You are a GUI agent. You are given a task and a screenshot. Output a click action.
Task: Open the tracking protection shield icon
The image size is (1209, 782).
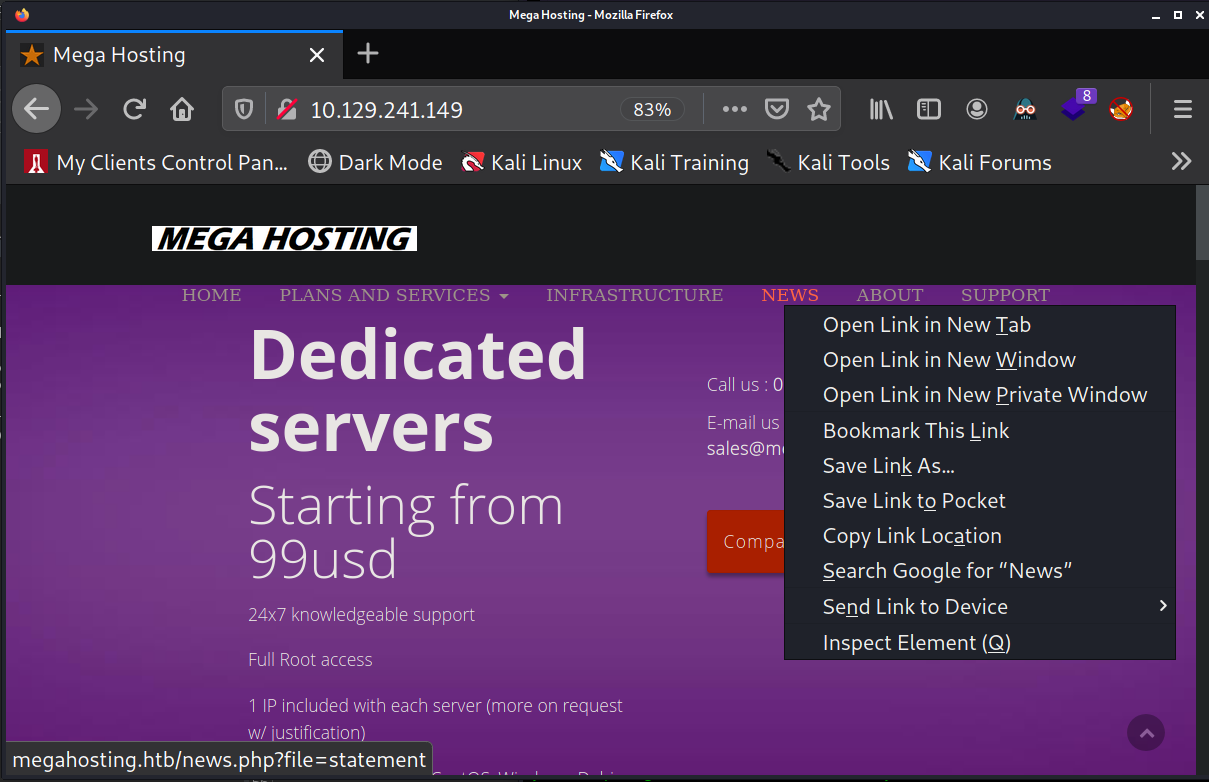(244, 110)
